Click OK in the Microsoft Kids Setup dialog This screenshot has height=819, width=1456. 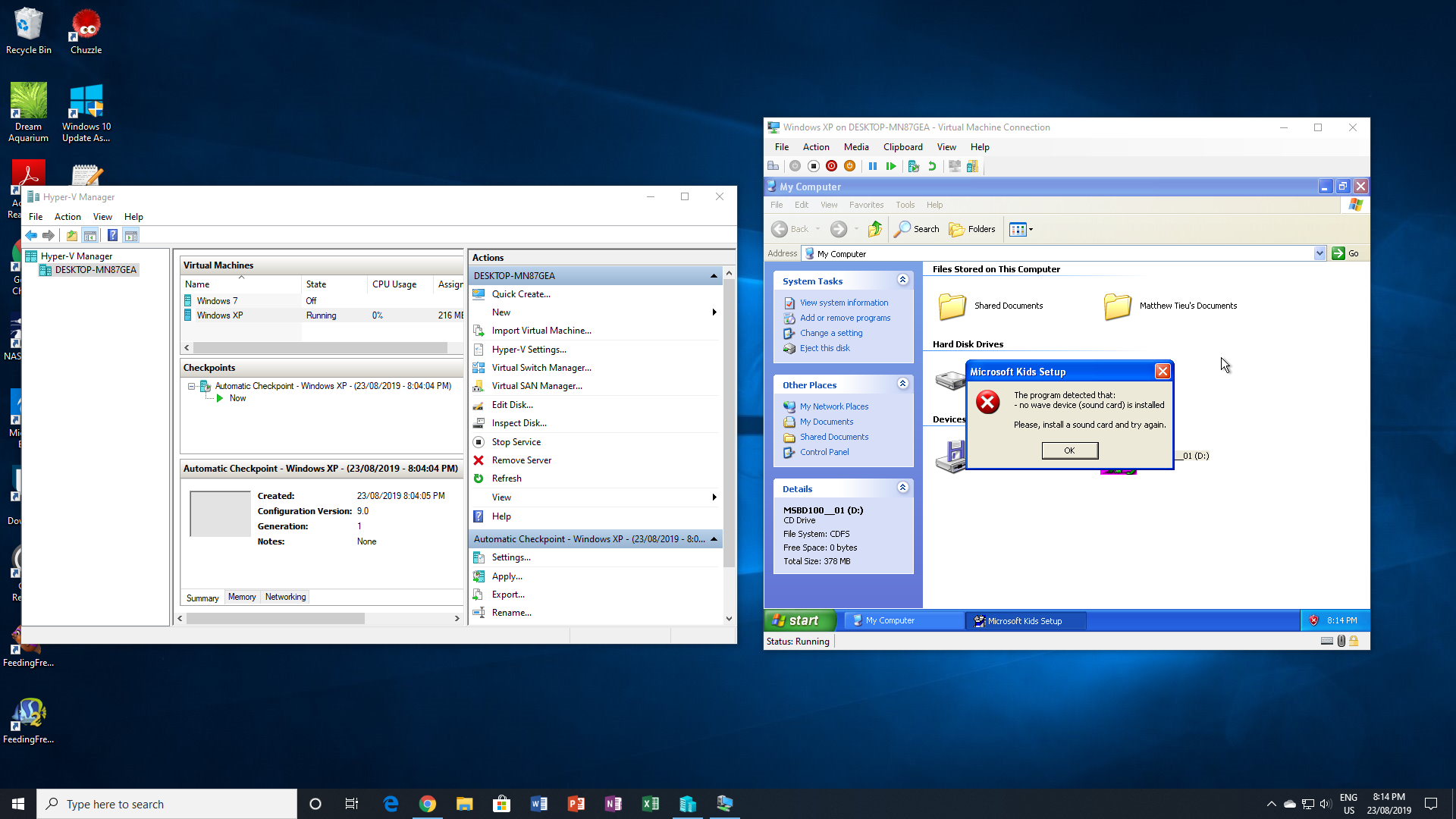point(1069,450)
